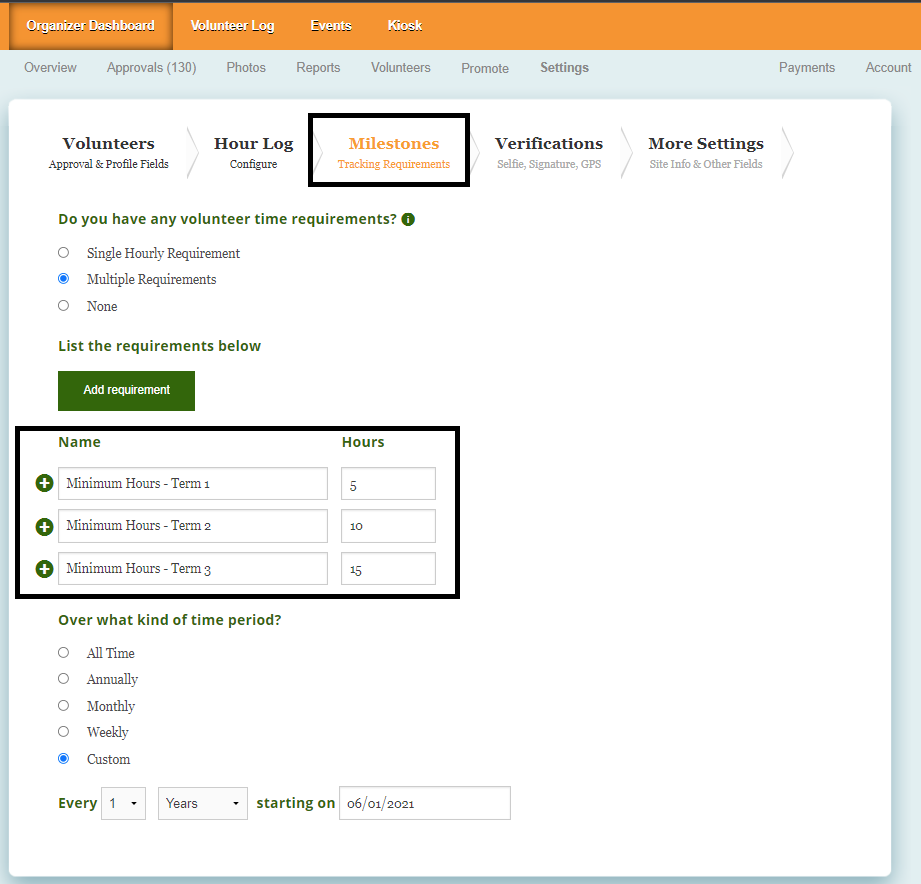
Task: Edit the Minimum Hours - Term 2 name field
Action: [193, 526]
